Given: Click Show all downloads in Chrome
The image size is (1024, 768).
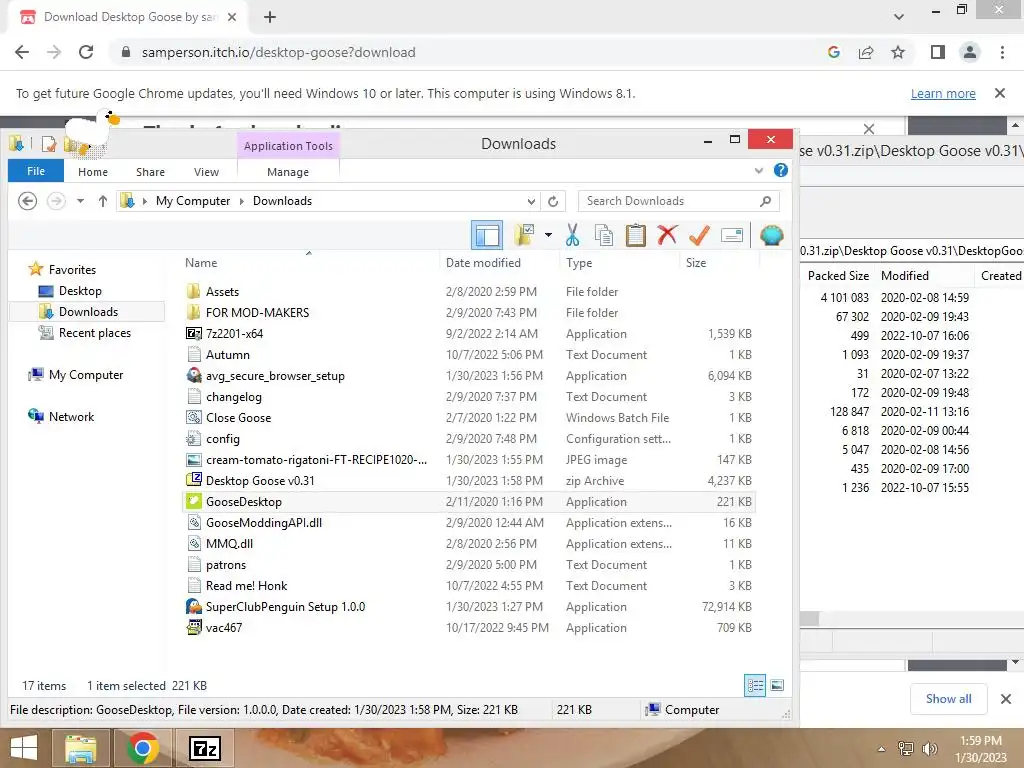Looking at the screenshot, I should (x=948, y=699).
